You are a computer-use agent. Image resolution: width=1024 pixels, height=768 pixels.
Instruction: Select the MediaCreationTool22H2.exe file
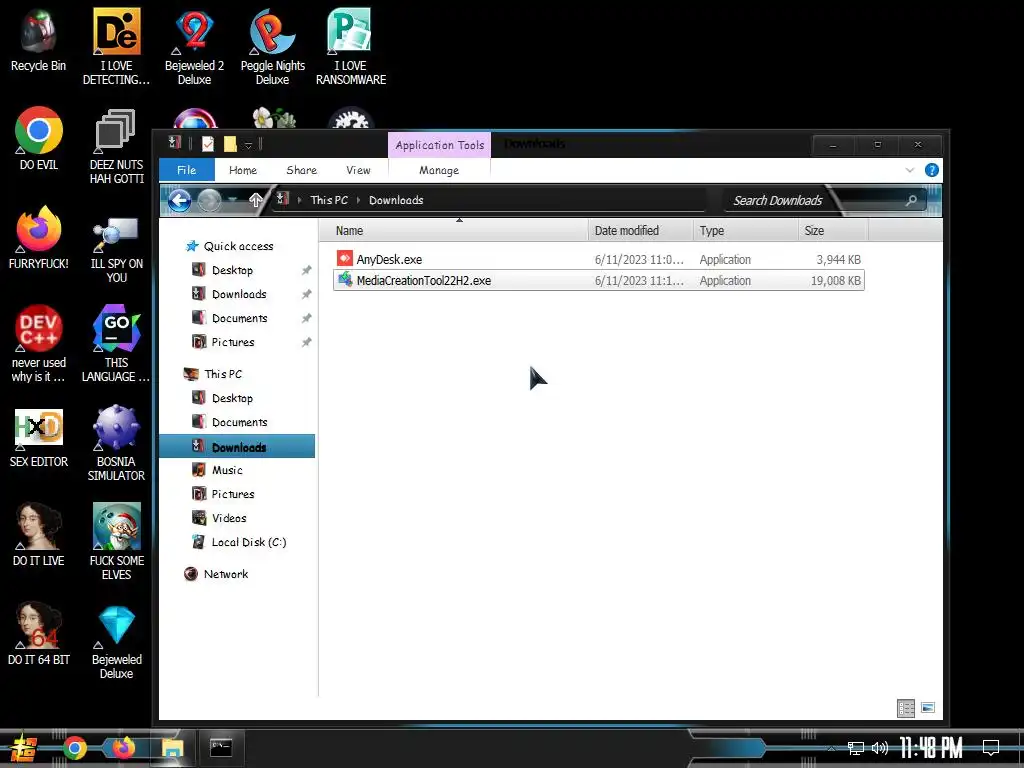(599, 281)
